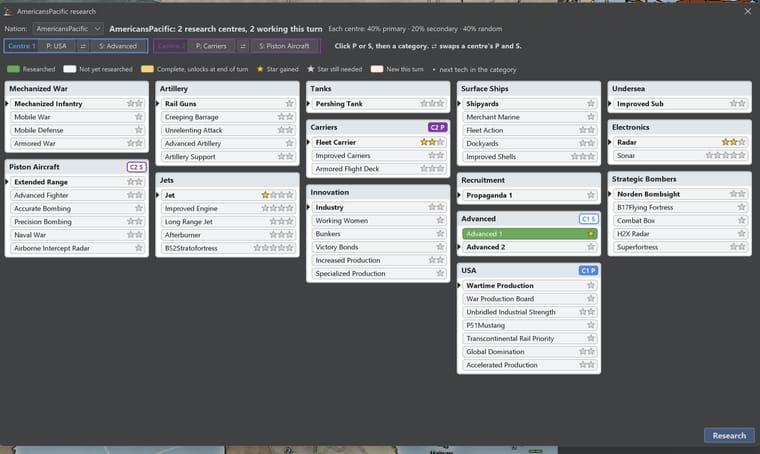Click Centre 1 secondary button S: Advanced
This screenshot has height=454, width=760.
(118, 46)
